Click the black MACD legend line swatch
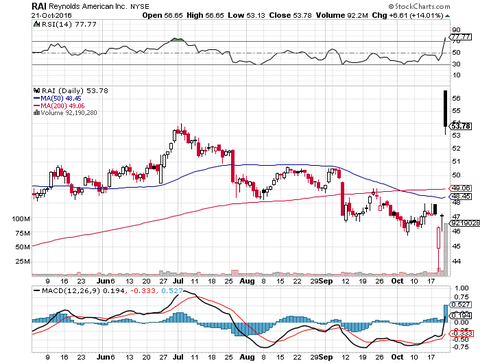The height and width of the screenshot is (363, 480). tap(37, 291)
